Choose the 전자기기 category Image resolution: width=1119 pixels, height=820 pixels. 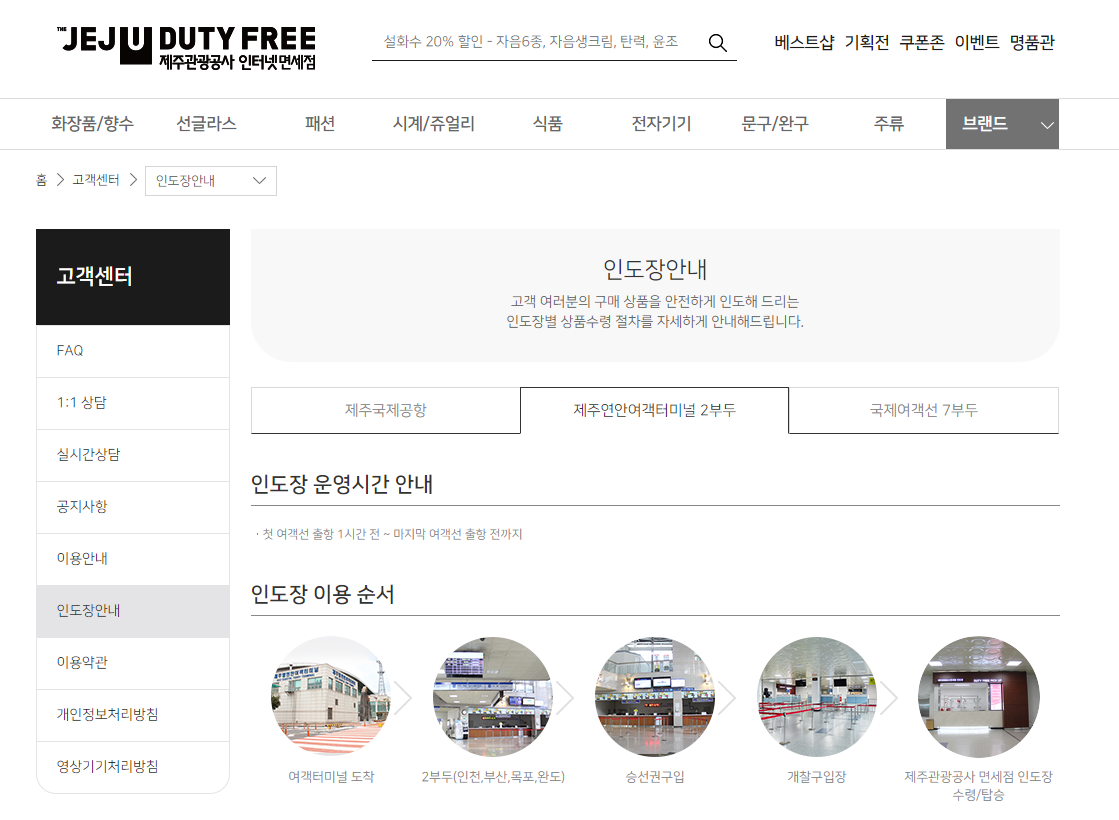[661, 123]
